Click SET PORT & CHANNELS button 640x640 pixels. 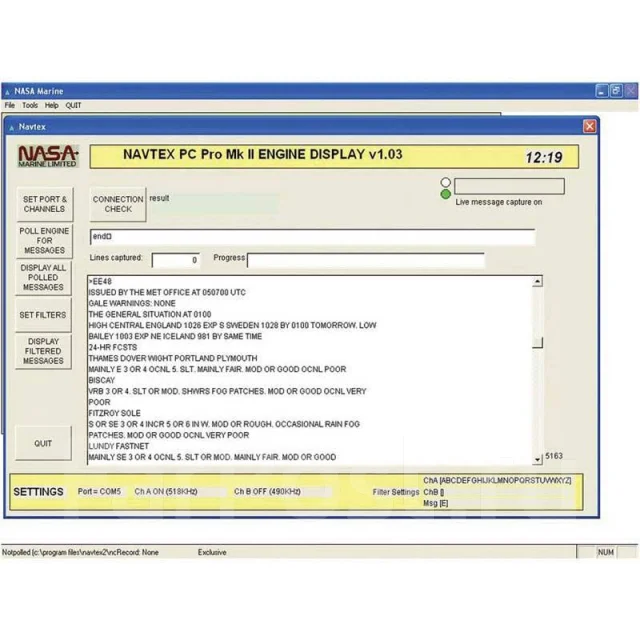coord(44,204)
